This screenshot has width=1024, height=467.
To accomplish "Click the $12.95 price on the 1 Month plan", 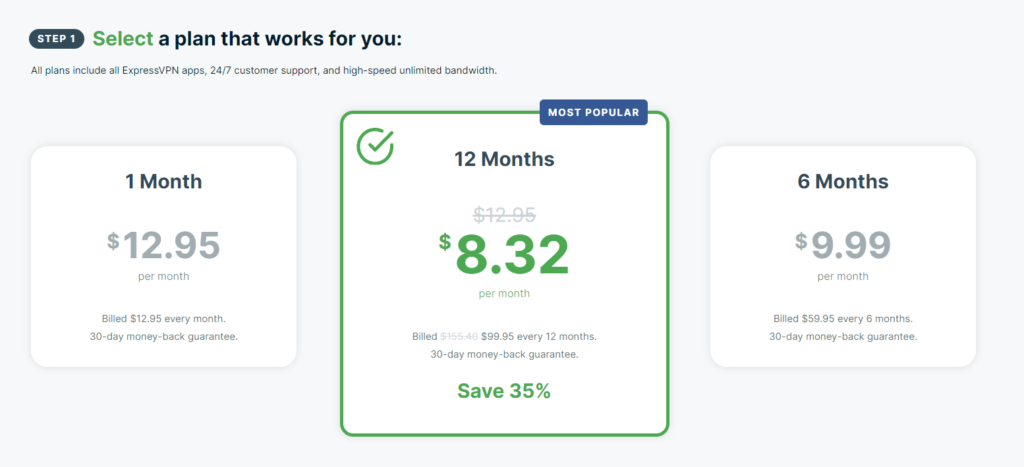I will tap(163, 245).
